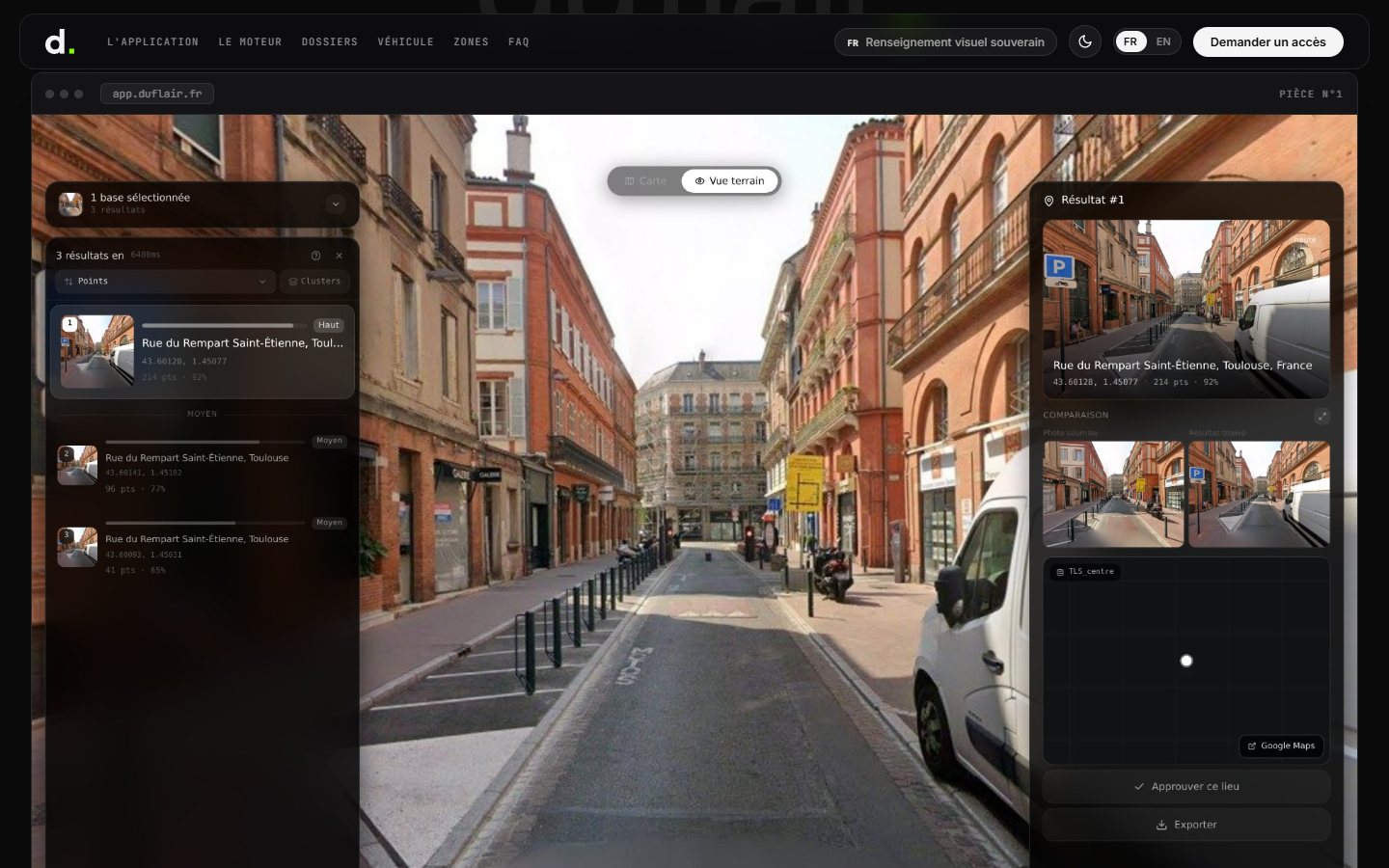
Task: Open the Résultat #1 main preview image
Action: [x=1186, y=309]
